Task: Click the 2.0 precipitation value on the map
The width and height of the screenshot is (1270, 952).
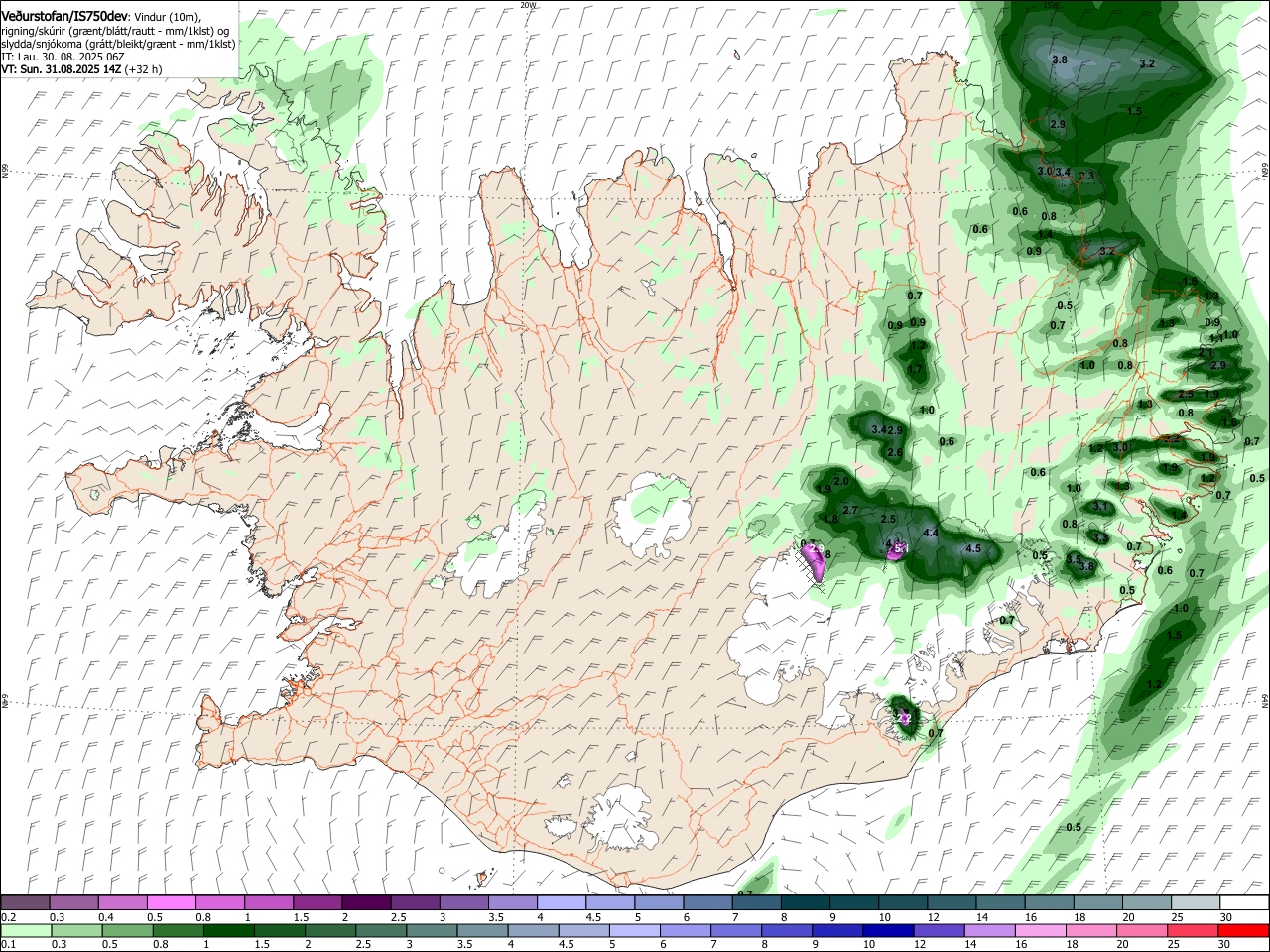Action: [x=841, y=481]
